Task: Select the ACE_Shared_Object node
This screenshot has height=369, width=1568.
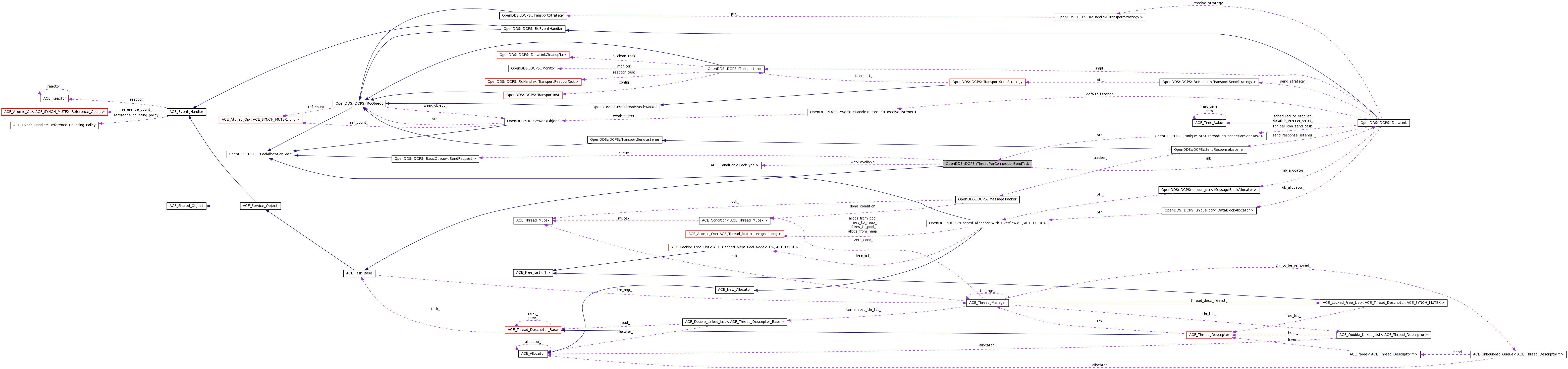Action: (186, 206)
